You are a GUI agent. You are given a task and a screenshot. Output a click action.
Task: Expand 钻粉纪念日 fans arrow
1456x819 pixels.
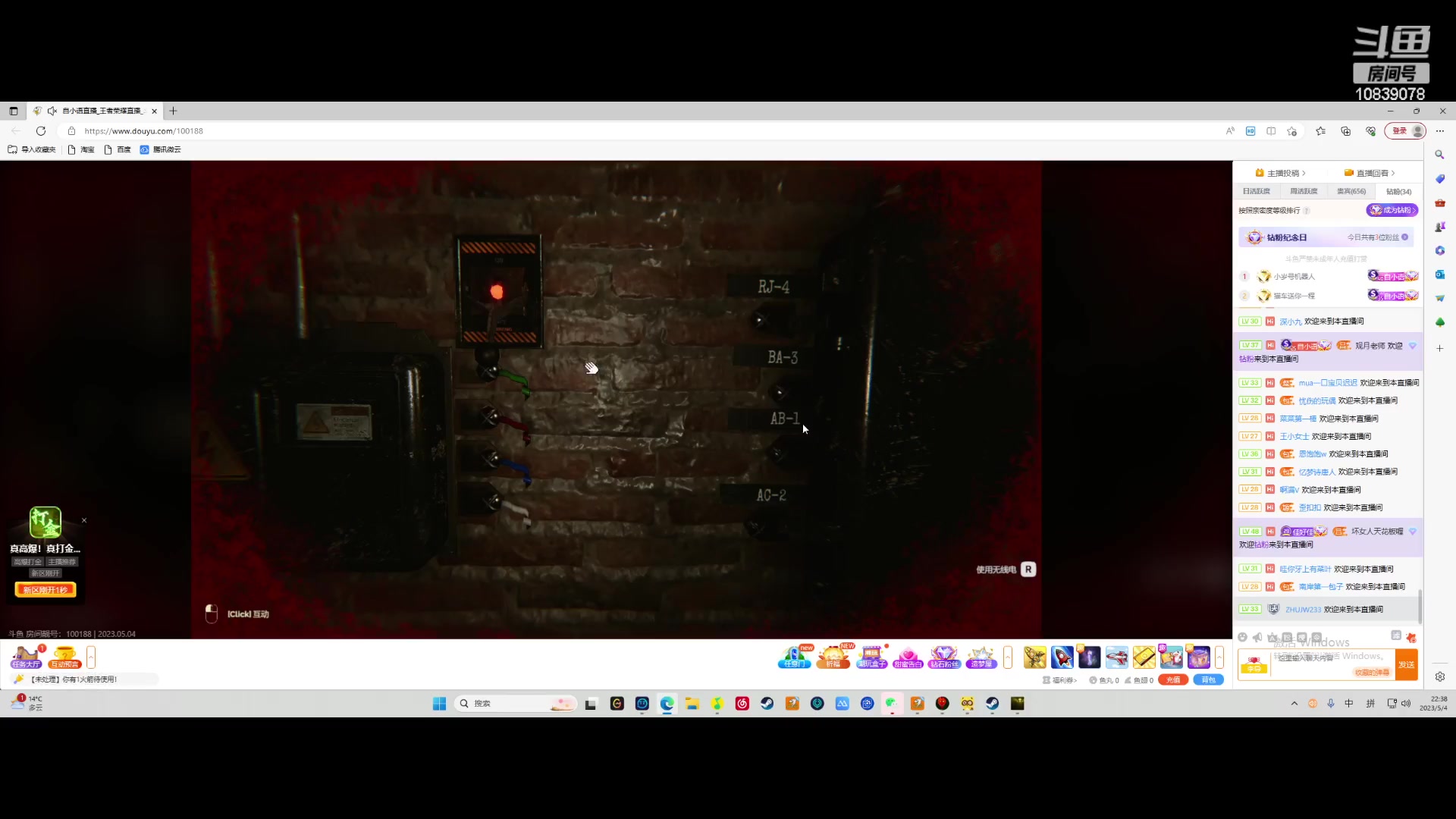point(1405,237)
